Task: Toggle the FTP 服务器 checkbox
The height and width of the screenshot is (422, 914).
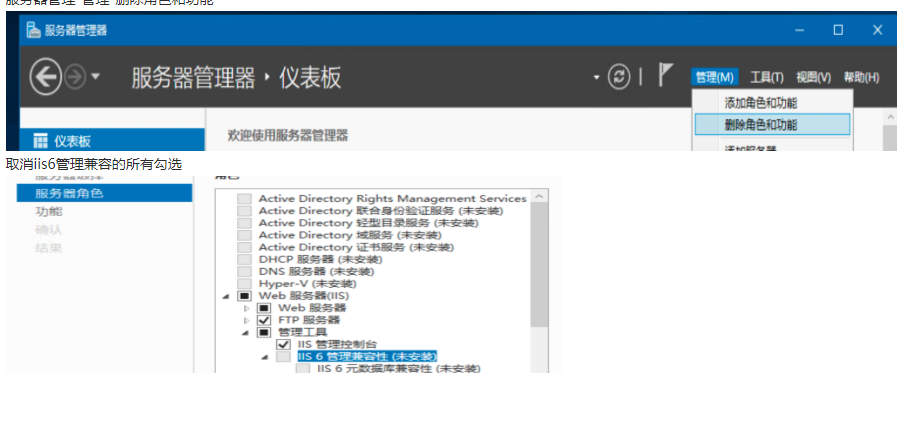Action: tap(264, 320)
